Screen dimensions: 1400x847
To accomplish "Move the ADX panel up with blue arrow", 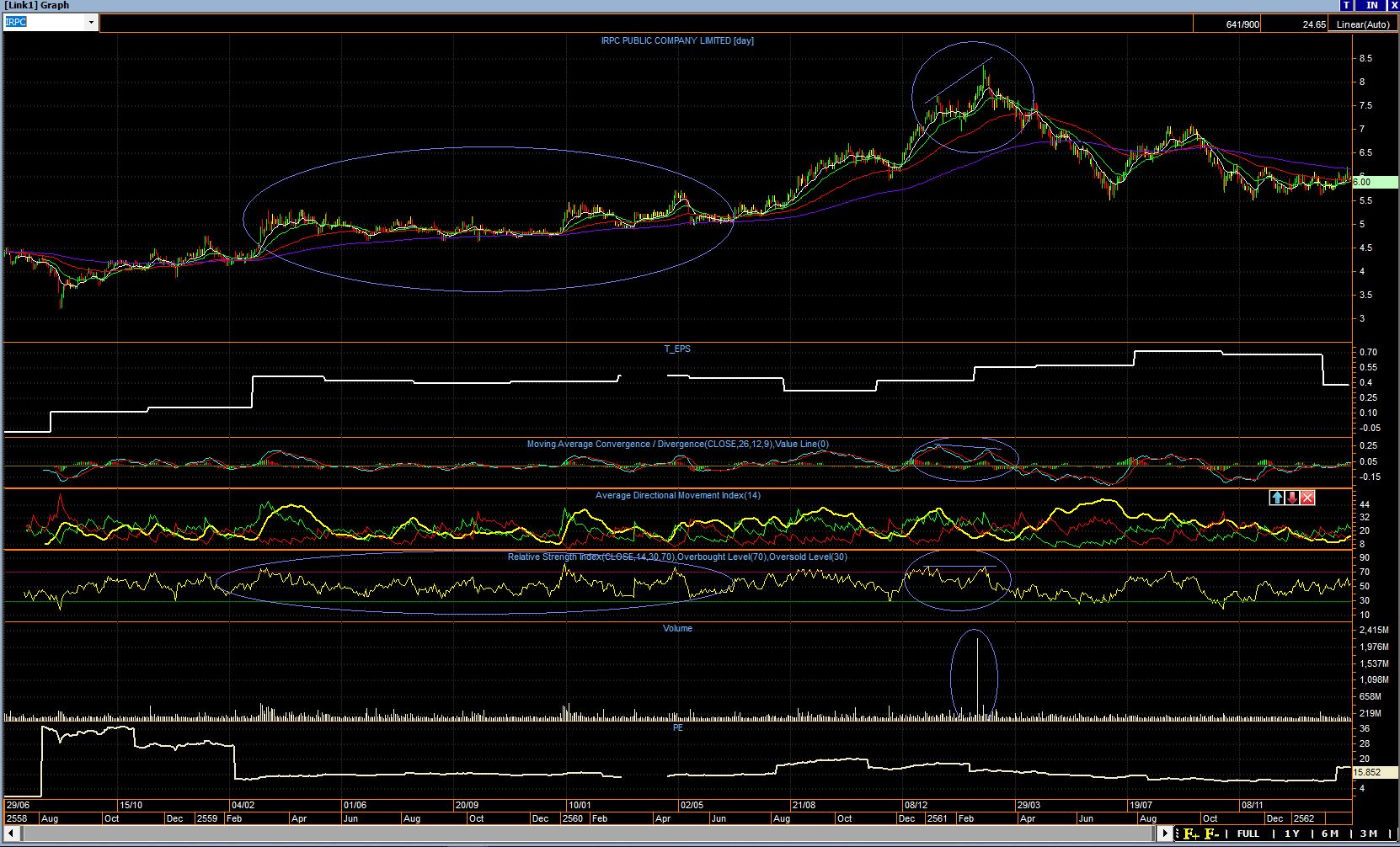I will coord(1277,498).
